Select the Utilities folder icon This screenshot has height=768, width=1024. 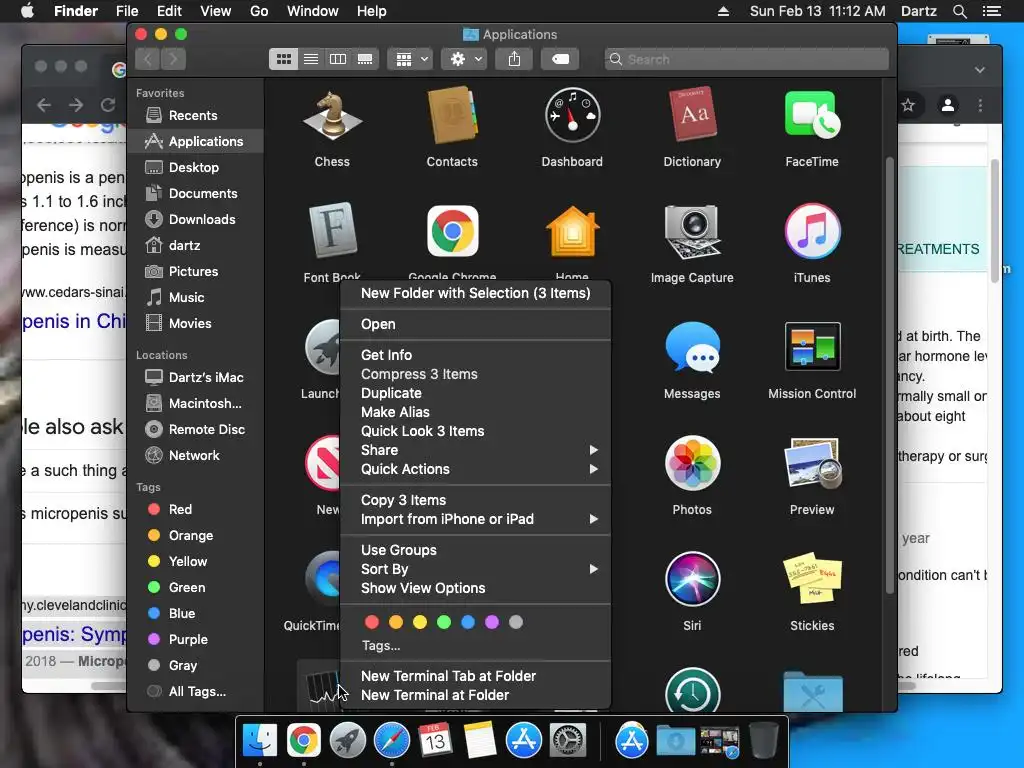812,692
